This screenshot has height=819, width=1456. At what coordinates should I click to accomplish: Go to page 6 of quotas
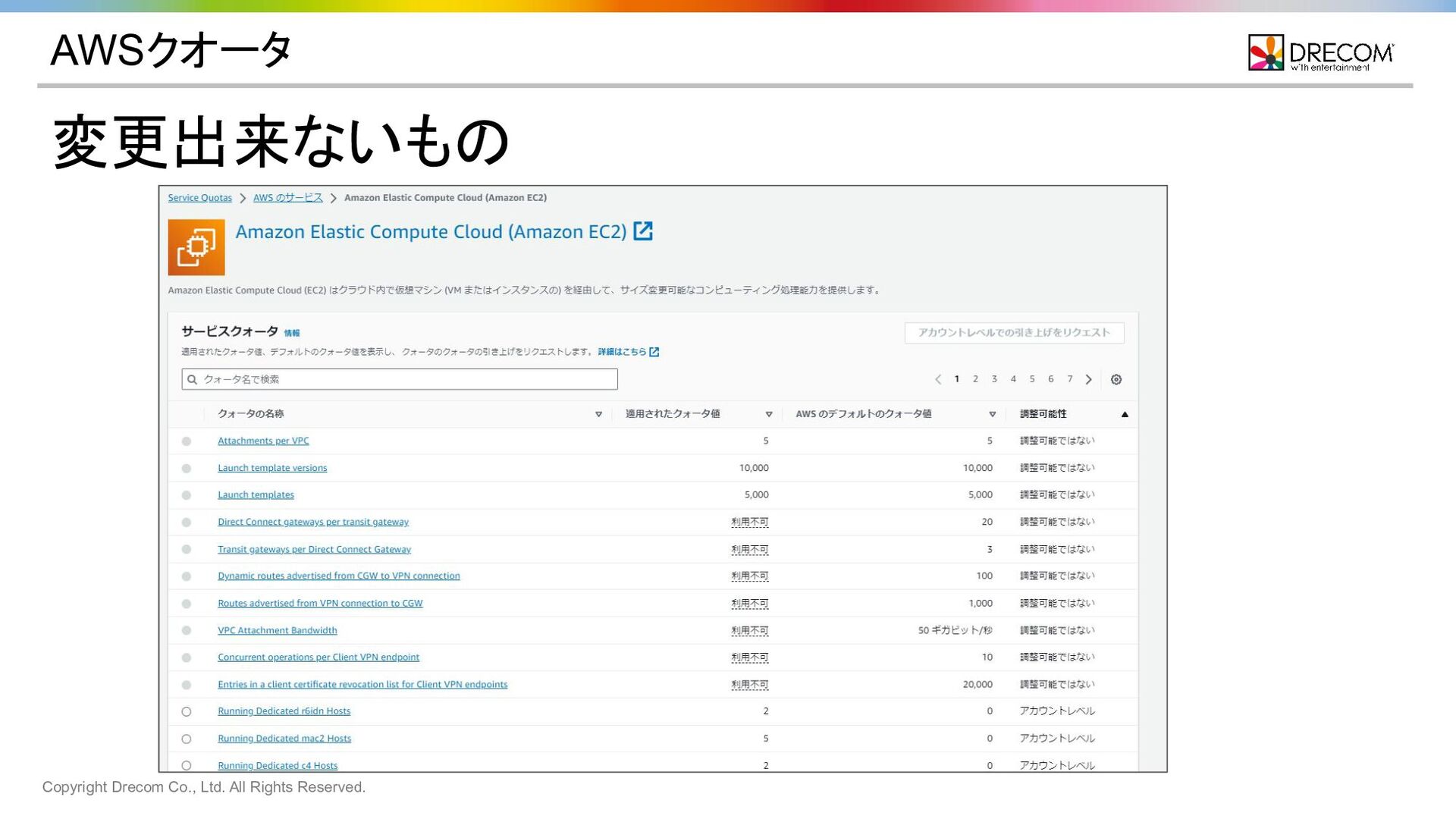tap(1051, 379)
